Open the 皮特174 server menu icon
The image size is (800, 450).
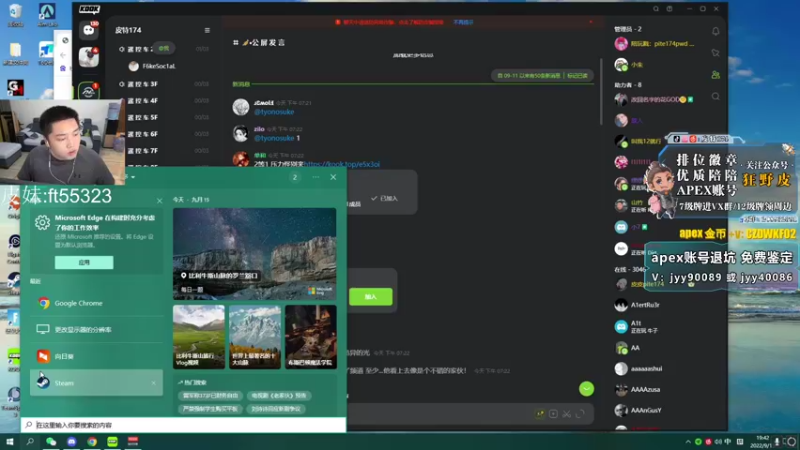coord(207,31)
